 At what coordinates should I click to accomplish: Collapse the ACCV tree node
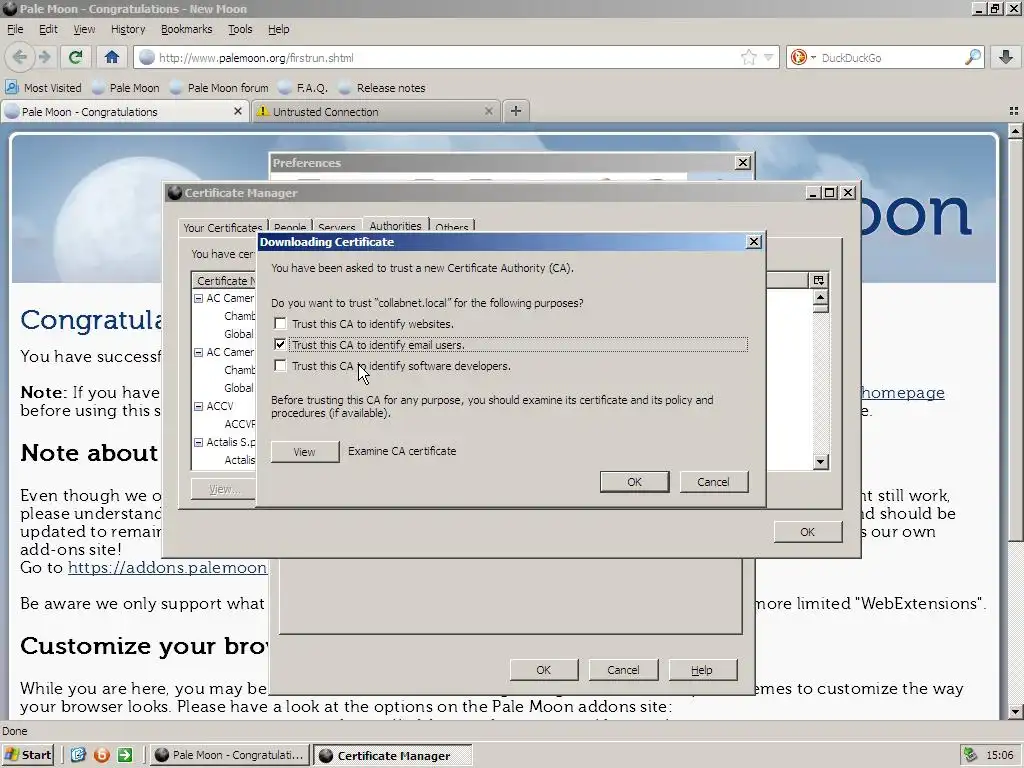[199, 406]
